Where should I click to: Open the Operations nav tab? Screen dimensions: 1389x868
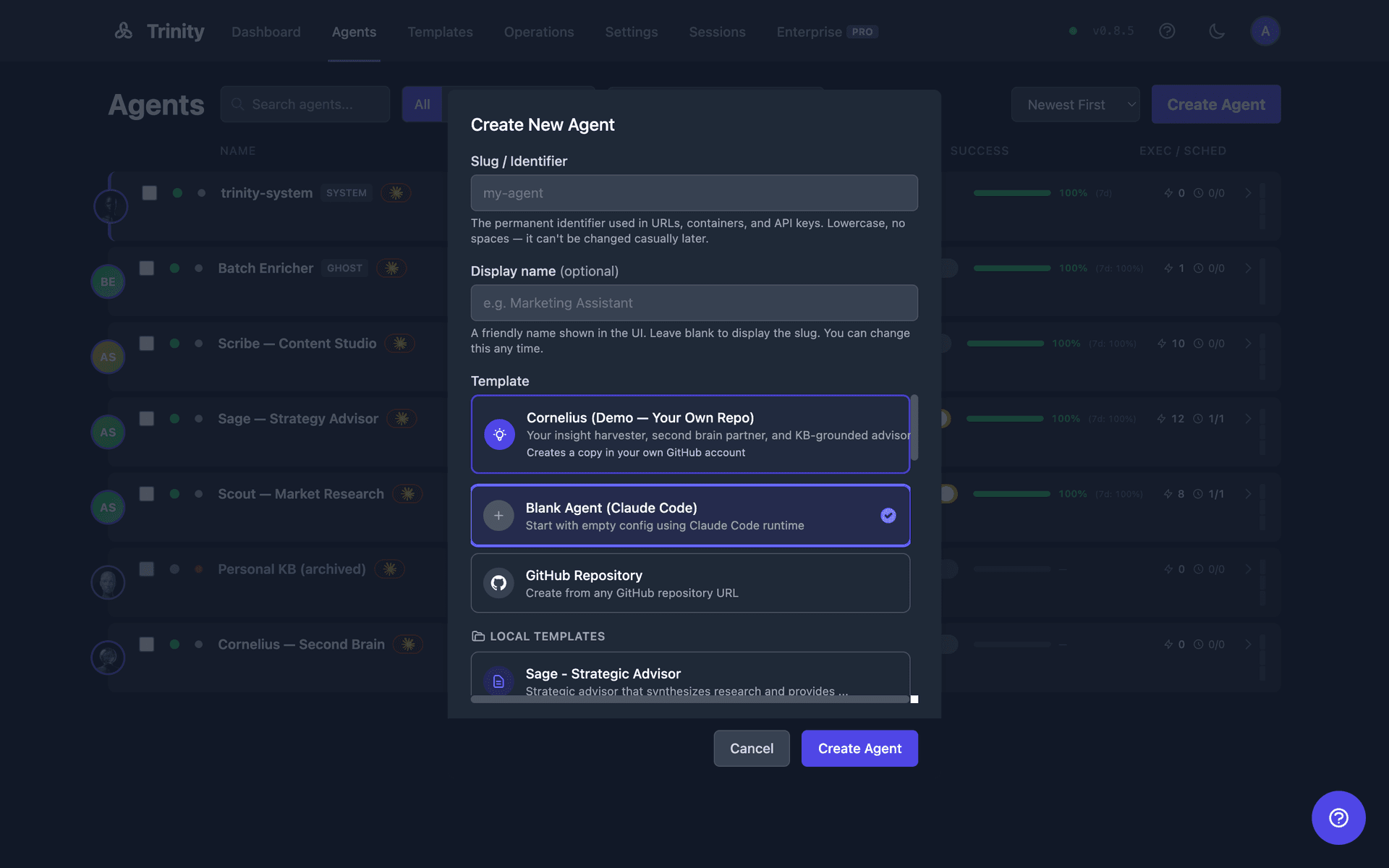coord(539,32)
